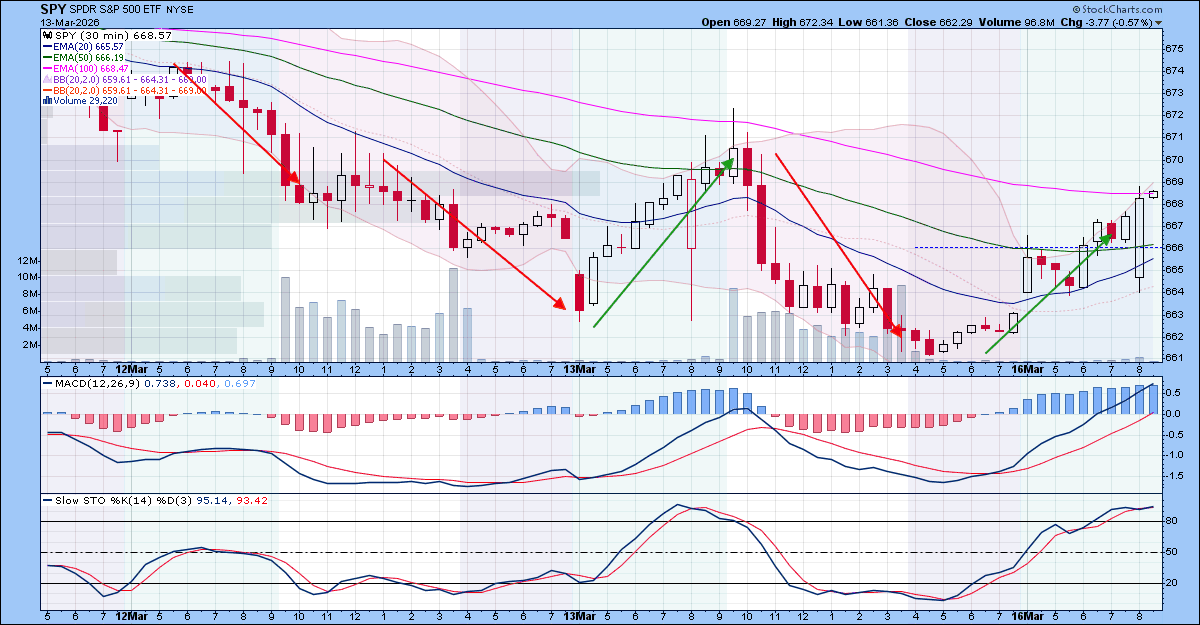
Task: Click the 'EMA(20) 665.57' legend text
Action: pos(88,46)
